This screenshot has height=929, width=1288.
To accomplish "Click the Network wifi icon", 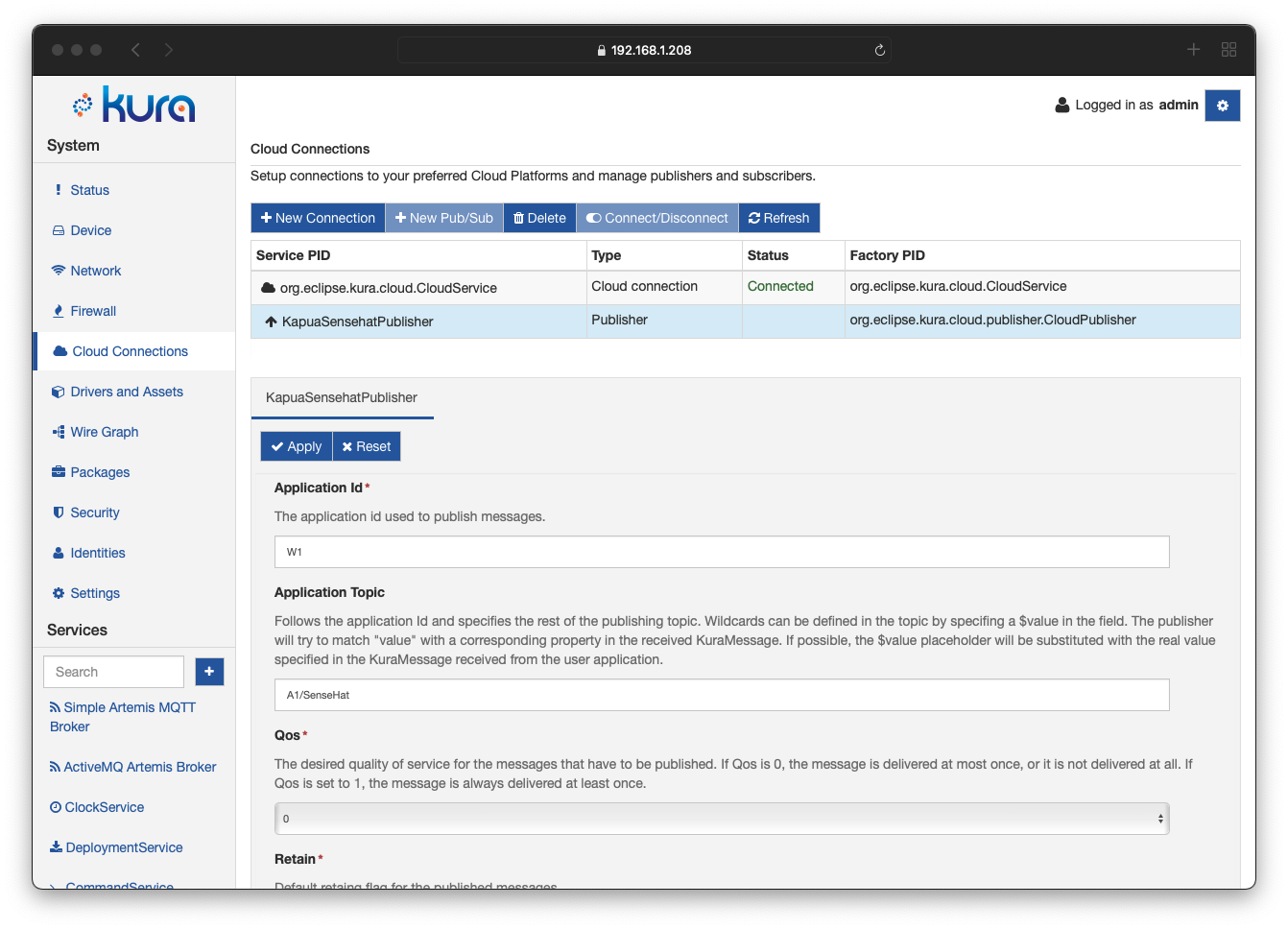I will point(59,271).
